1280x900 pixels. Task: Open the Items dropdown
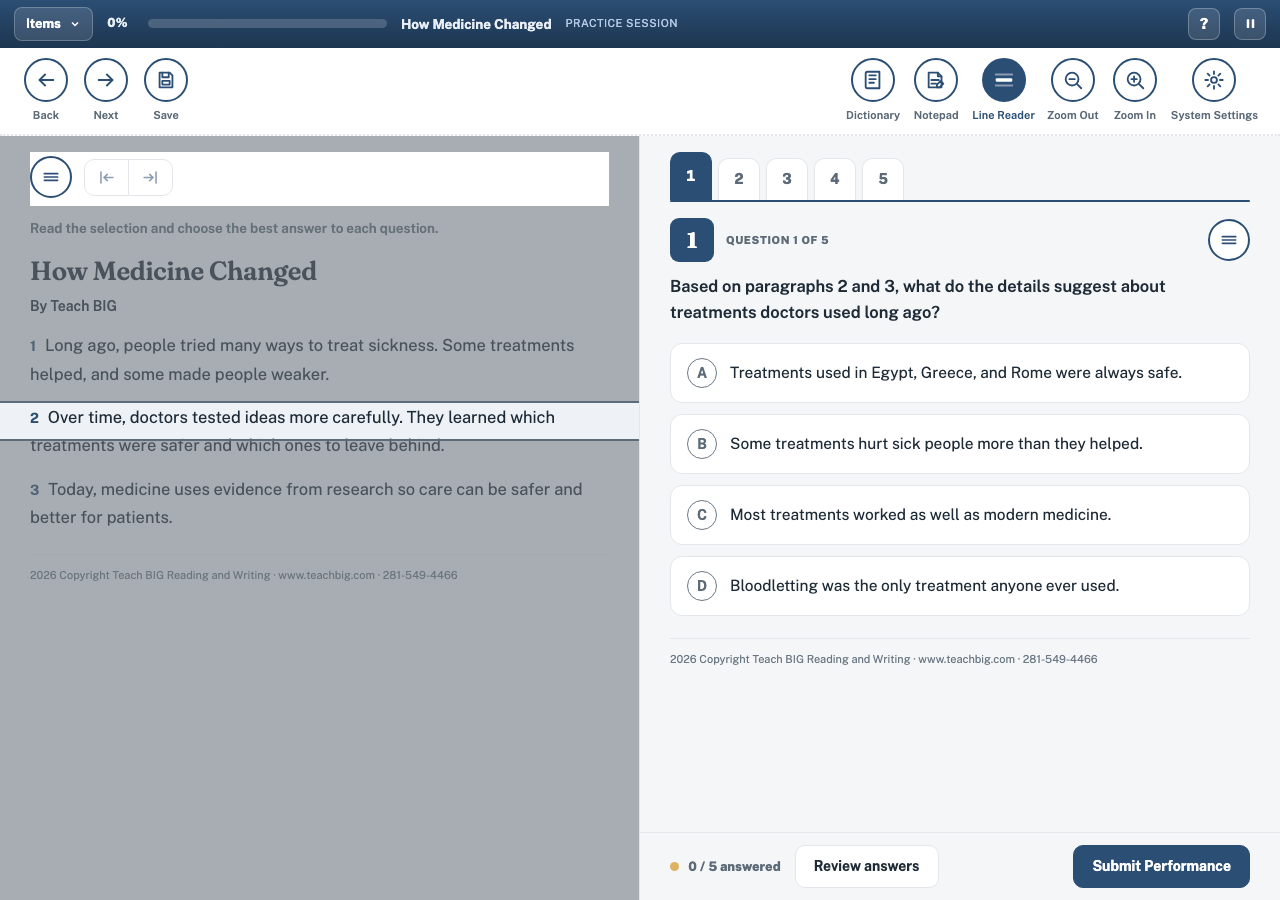tap(53, 24)
